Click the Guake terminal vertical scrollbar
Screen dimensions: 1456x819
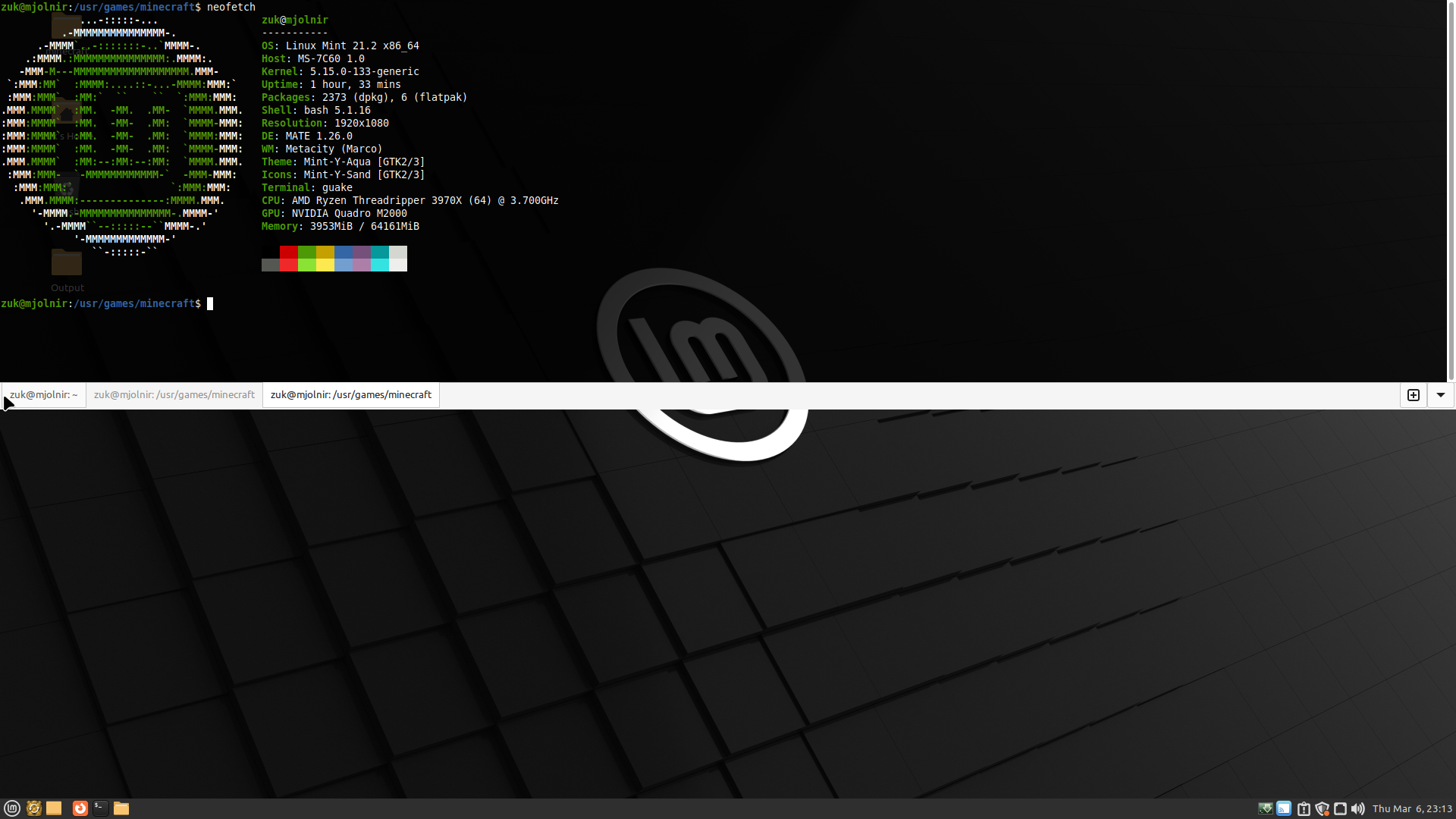pos(1451,190)
